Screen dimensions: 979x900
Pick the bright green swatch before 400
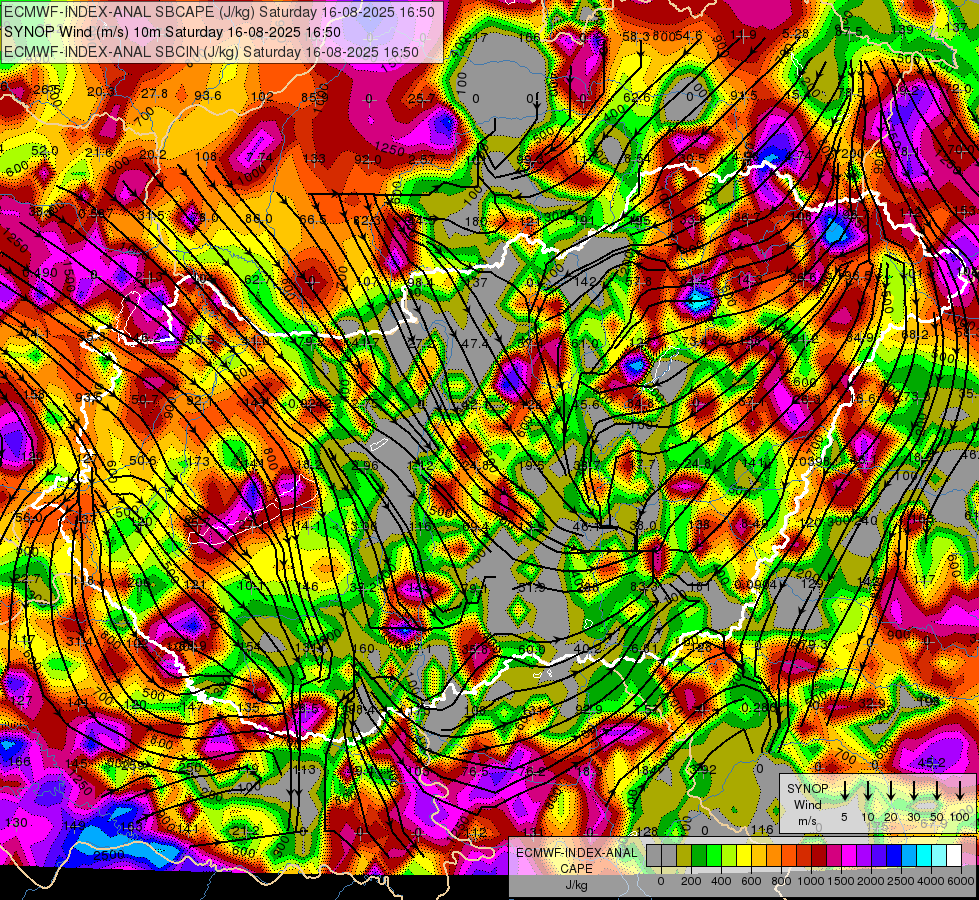click(x=714, y=855)
